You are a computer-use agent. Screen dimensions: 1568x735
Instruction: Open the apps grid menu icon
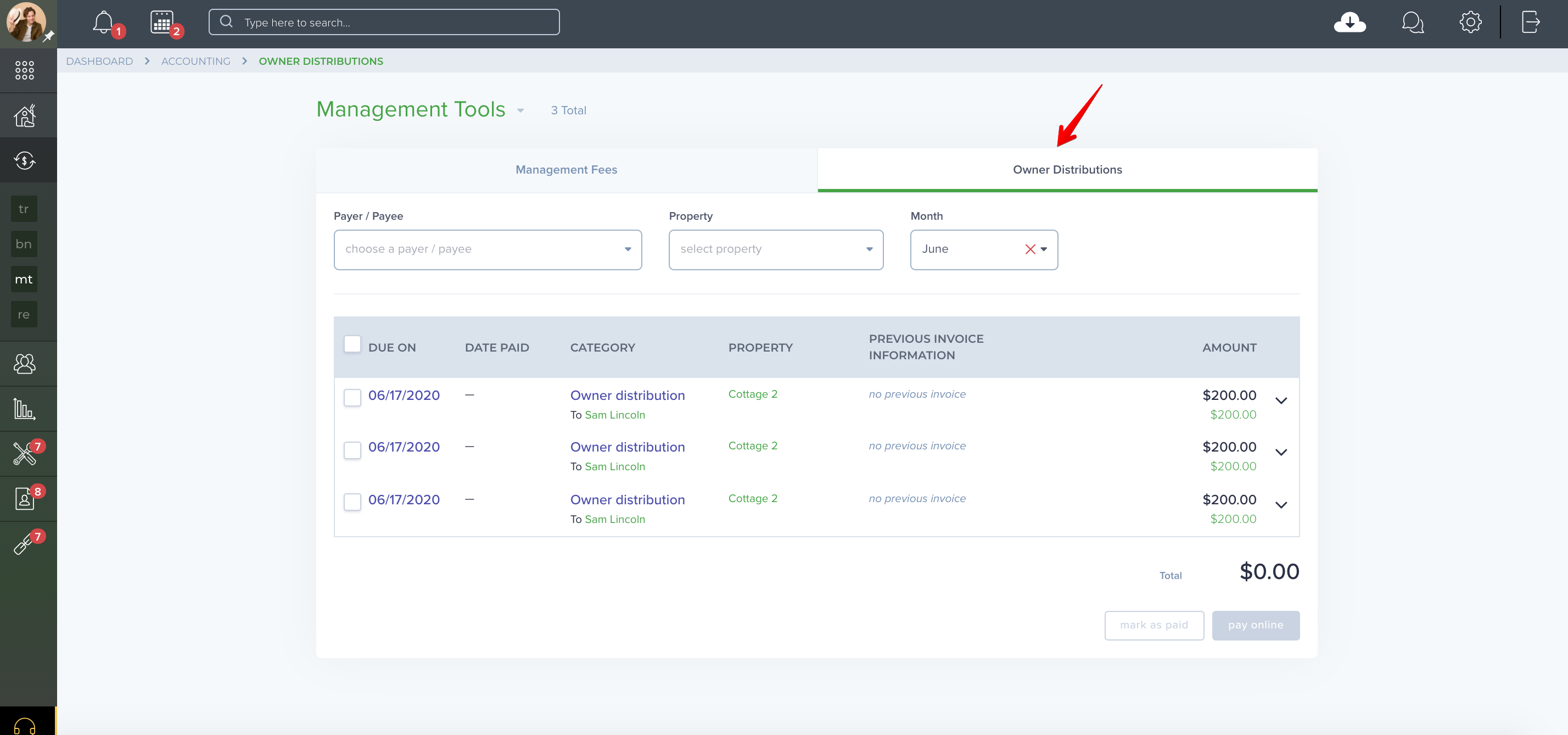[24, 70]
